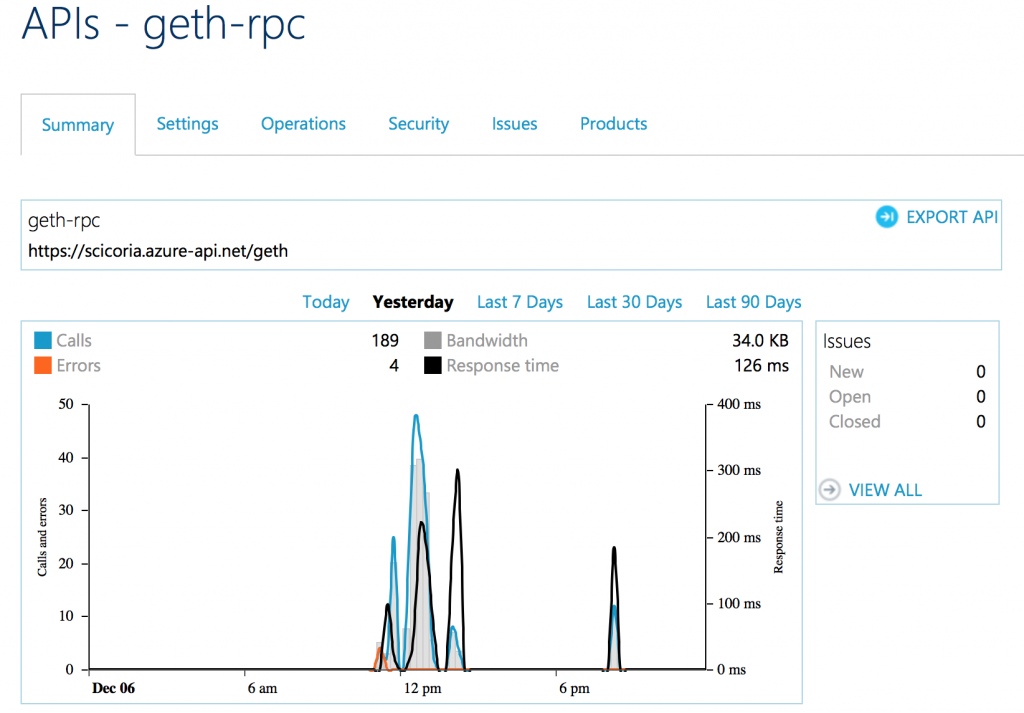Viewport: 1024px width, 713px height.
Task: Click the chart peak around 12 pm
Action: point(418,415)
